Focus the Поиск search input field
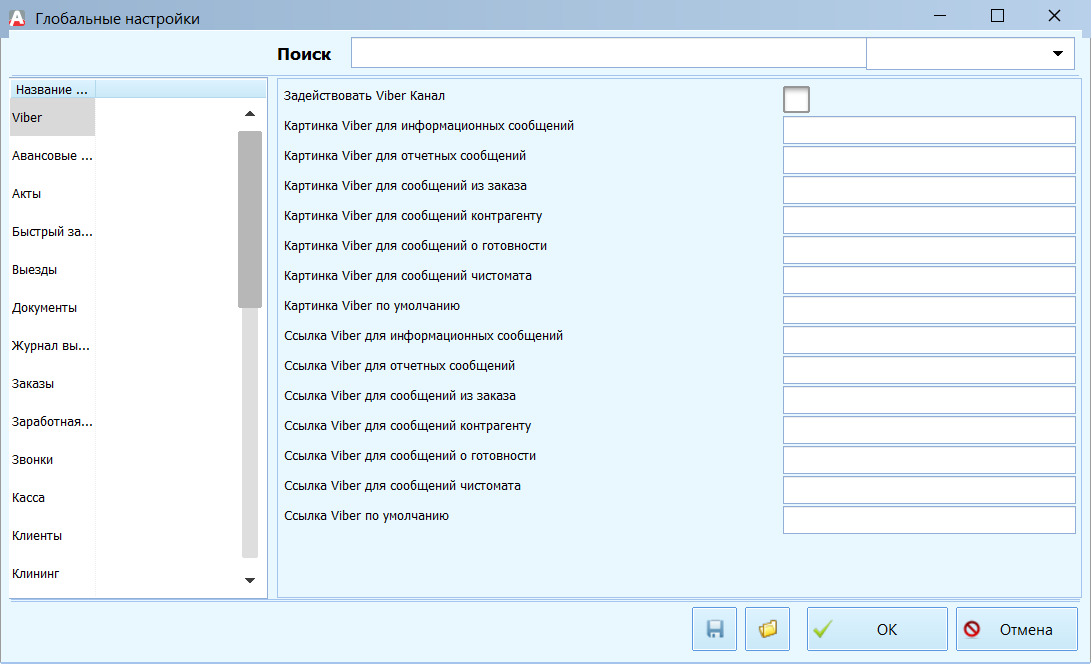The image size is (1091, 664). point(609,53)
